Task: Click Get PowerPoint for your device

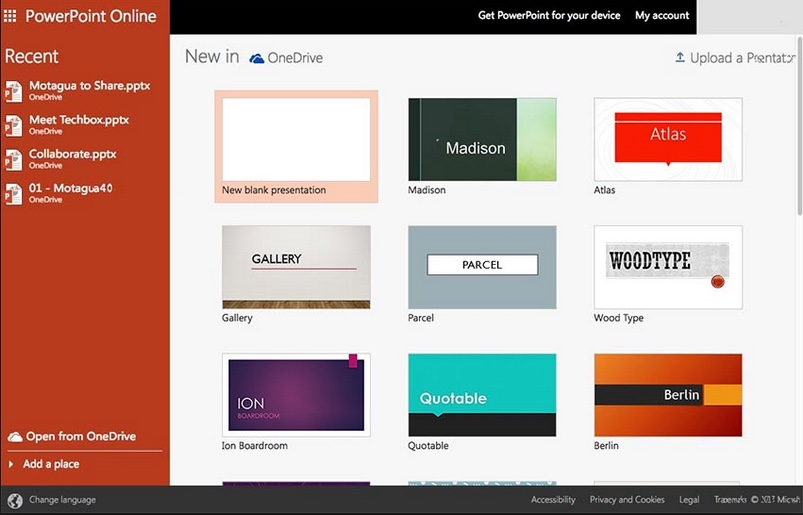Action: click(549, 16)
